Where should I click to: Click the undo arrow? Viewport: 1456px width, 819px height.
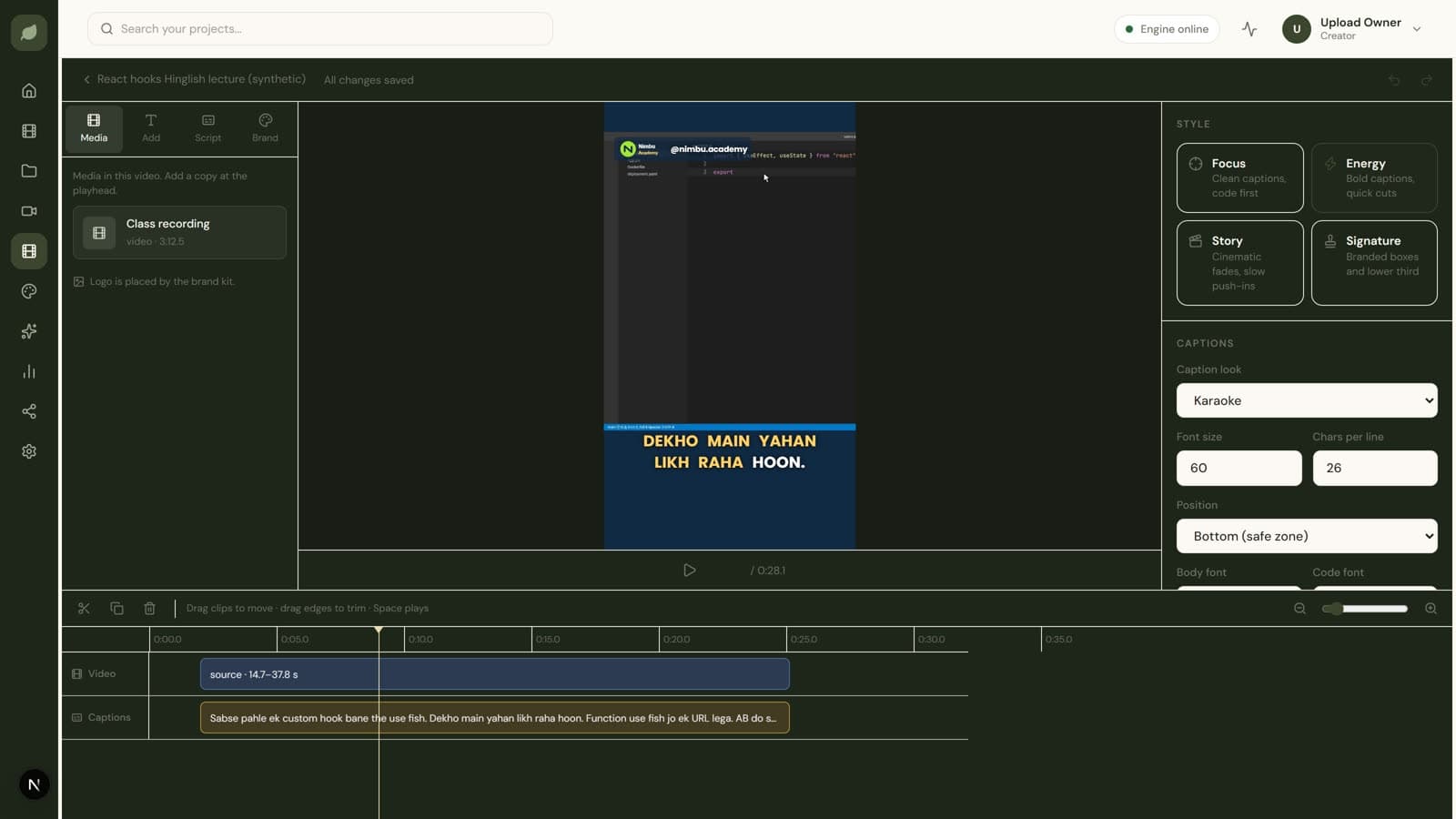point(1394,80)
